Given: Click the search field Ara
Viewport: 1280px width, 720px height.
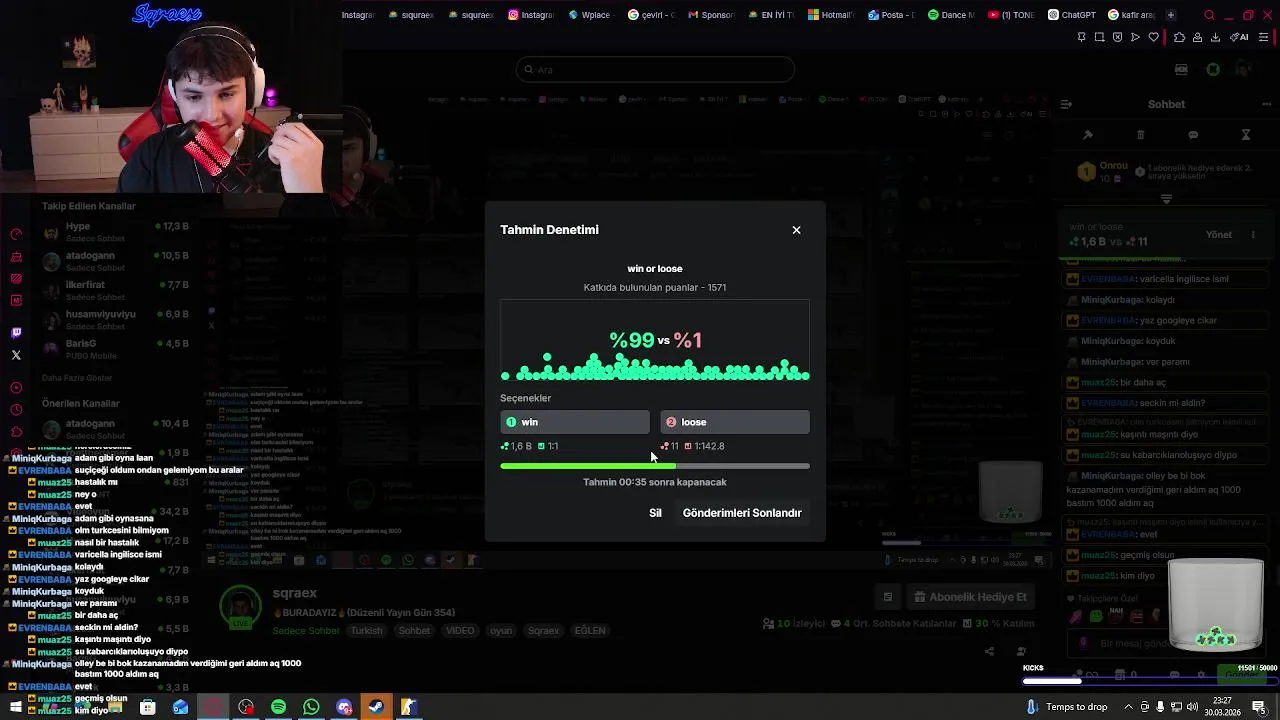Looking at the screenshot, I should tap(655, 69).
